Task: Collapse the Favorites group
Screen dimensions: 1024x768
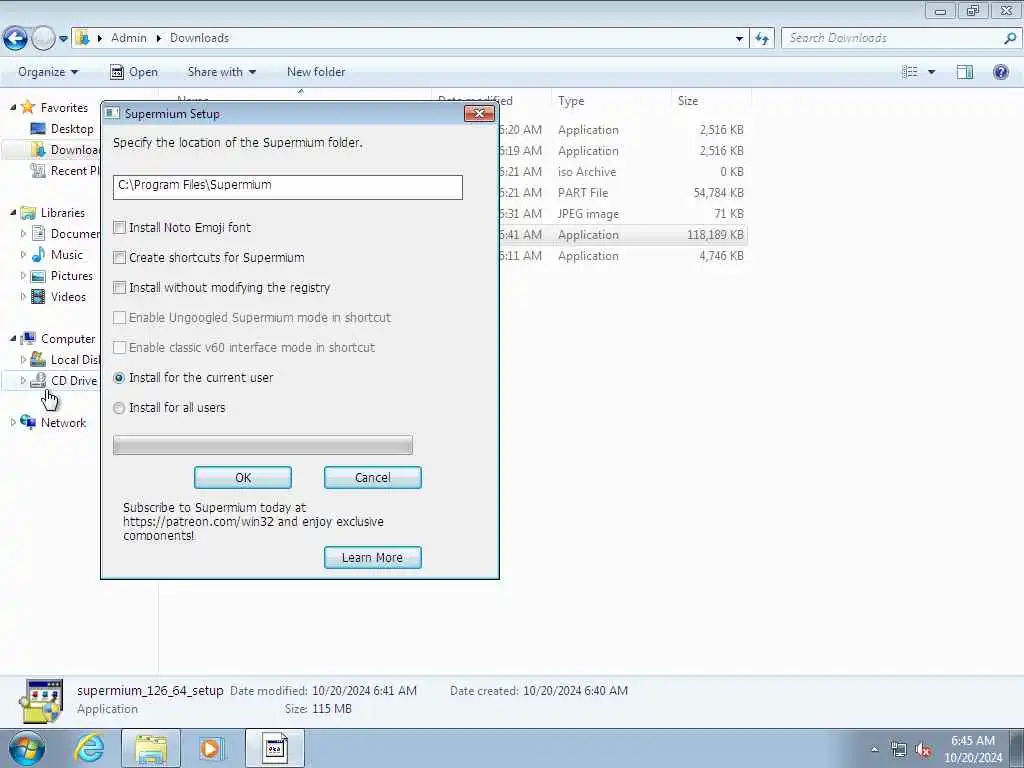Action: [13, 107]
